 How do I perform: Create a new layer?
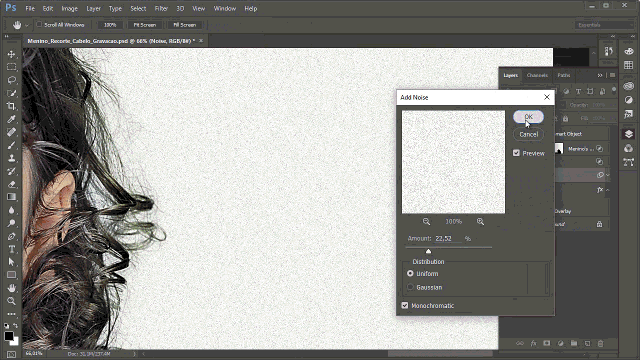(587, 344)
